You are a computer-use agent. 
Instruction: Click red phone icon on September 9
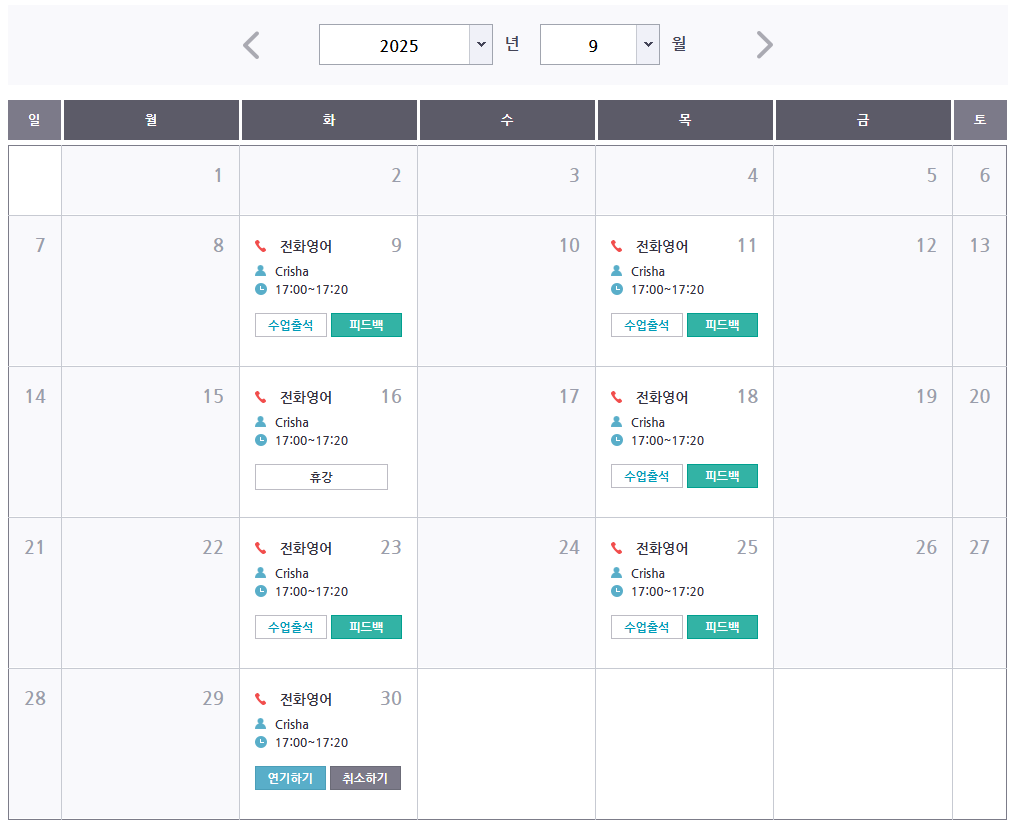[261, 246]
